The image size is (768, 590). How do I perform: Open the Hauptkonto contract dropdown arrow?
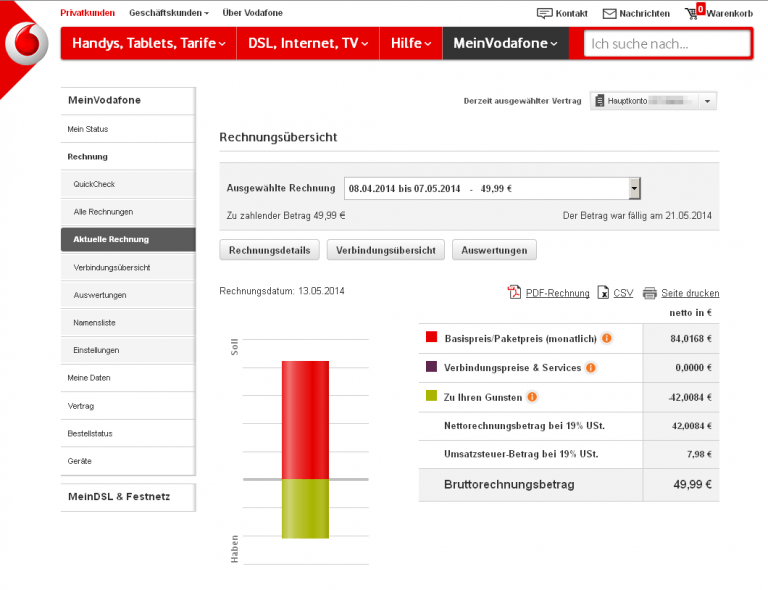click(x=707, y=101)
